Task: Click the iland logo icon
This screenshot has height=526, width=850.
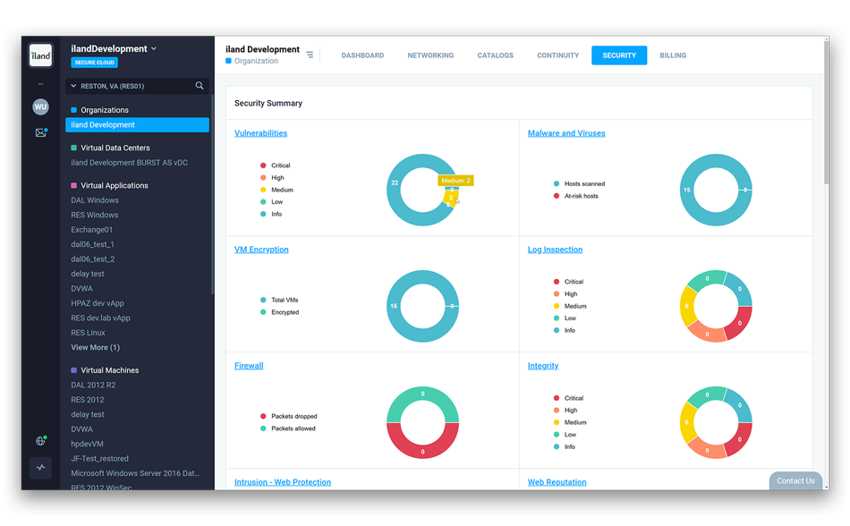Action: [x=41, y=55]
